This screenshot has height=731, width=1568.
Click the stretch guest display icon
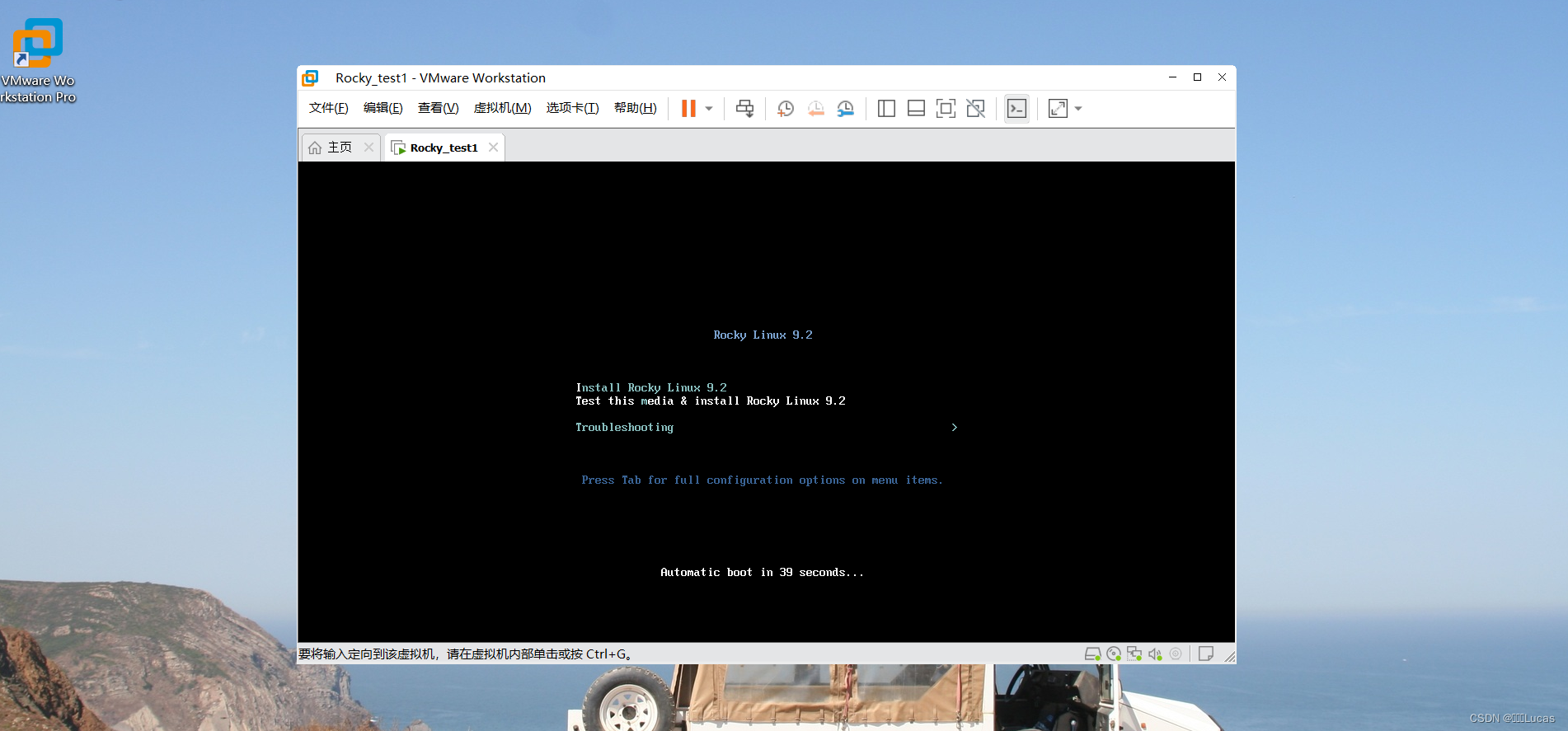pyautogui.click(x=1058, y=109)
